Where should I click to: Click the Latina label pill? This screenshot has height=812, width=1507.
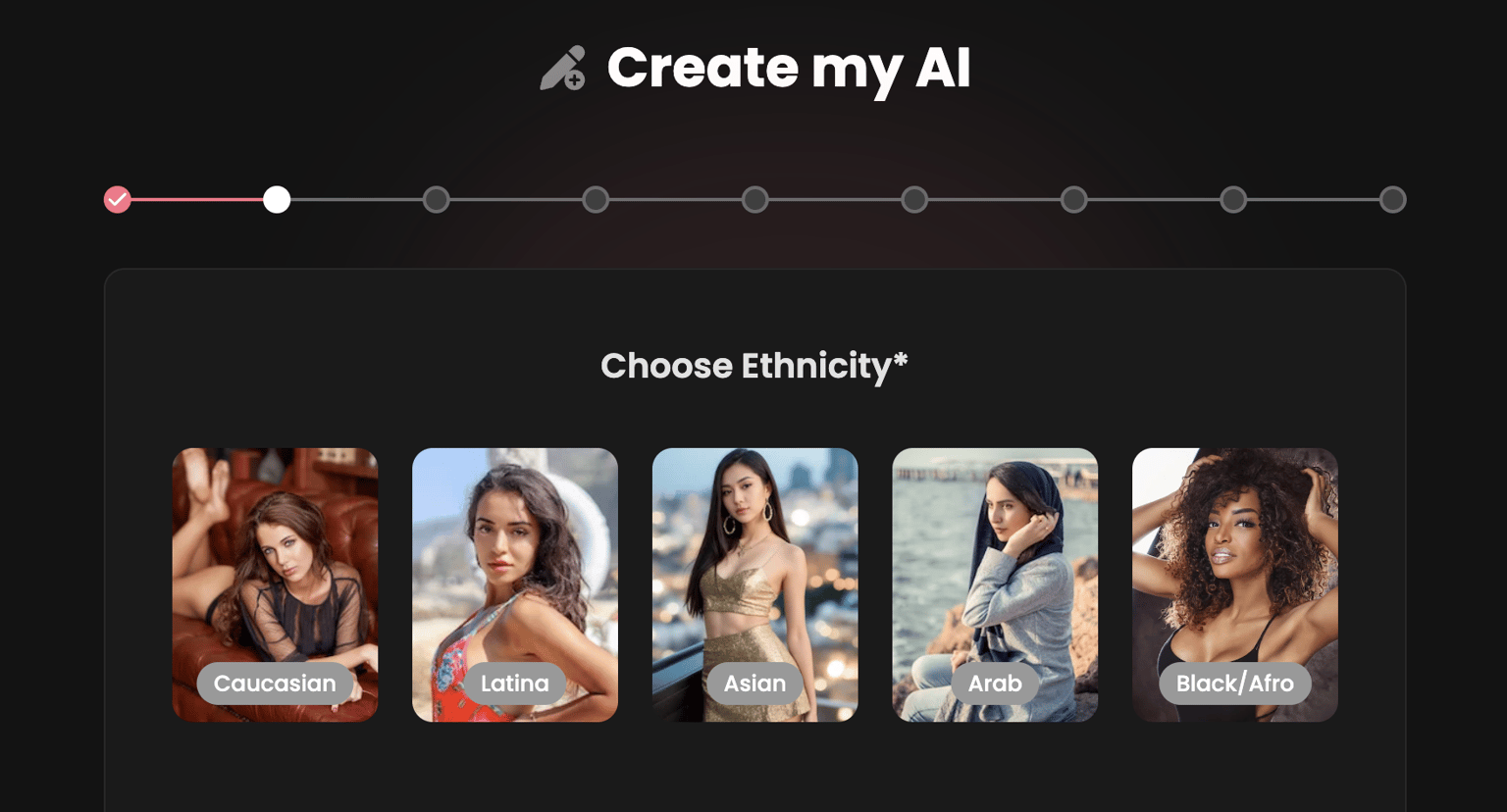[x=515, y=684]
